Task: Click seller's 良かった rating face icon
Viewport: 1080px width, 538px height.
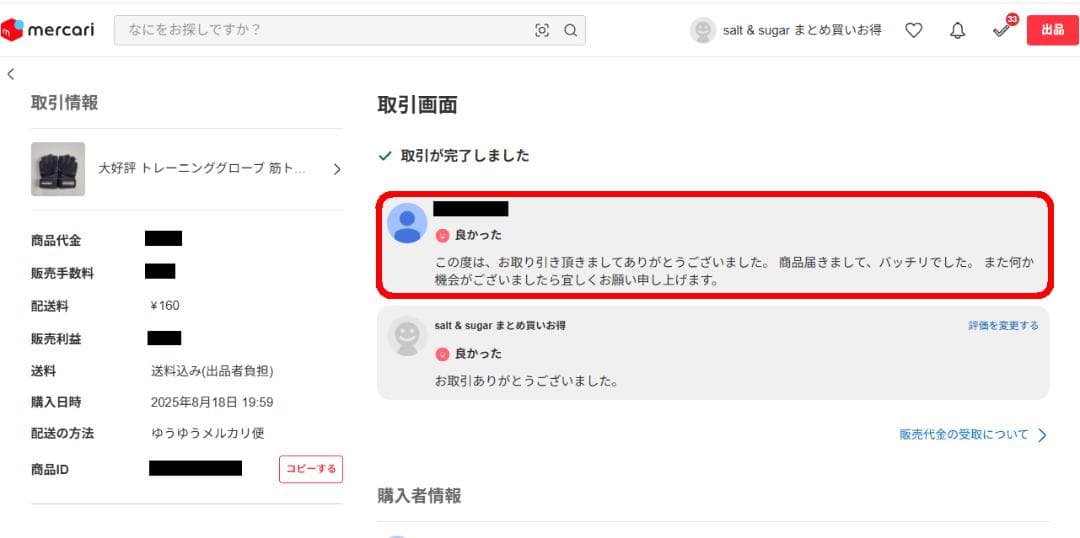Action: pos(442,354)
